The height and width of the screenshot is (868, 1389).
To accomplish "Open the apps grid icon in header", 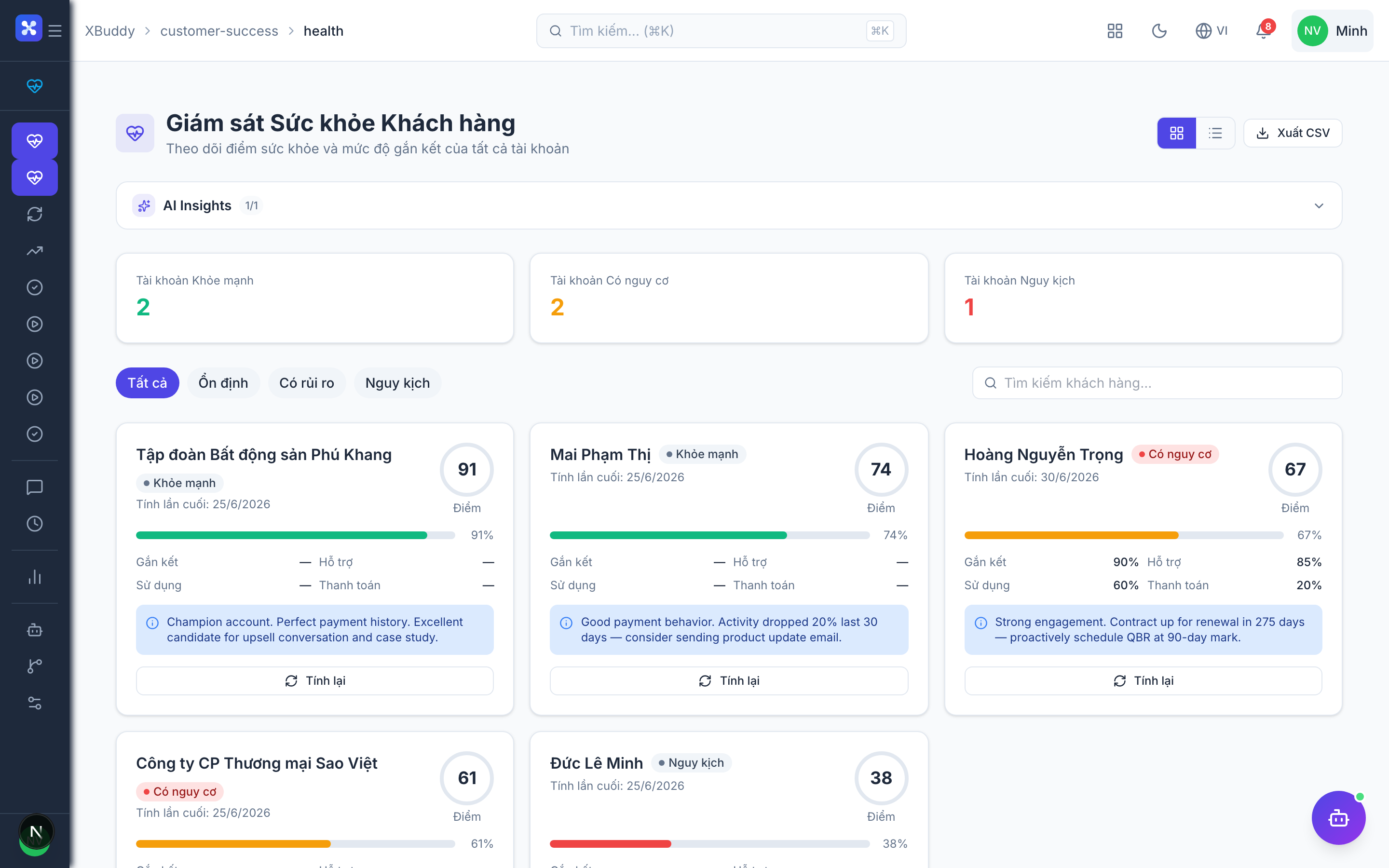I will (1115, 30).
